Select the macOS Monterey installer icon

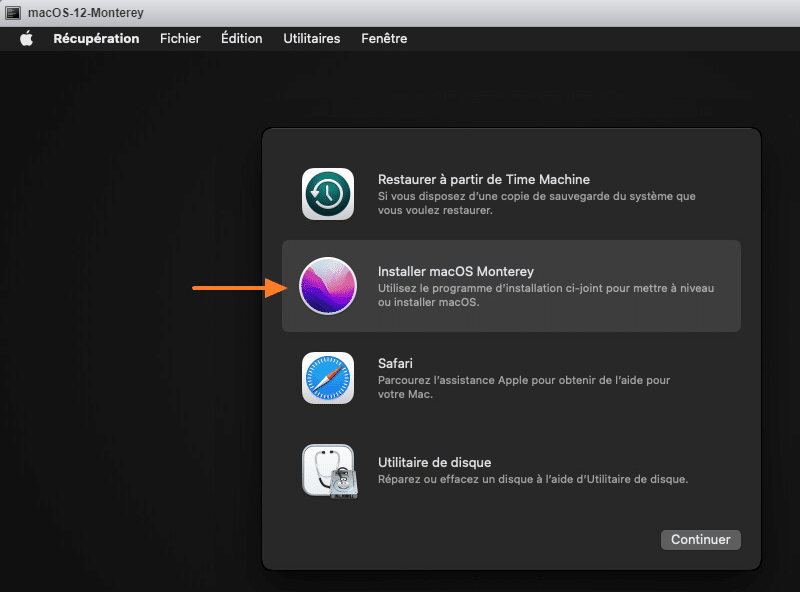pos(328,286)
